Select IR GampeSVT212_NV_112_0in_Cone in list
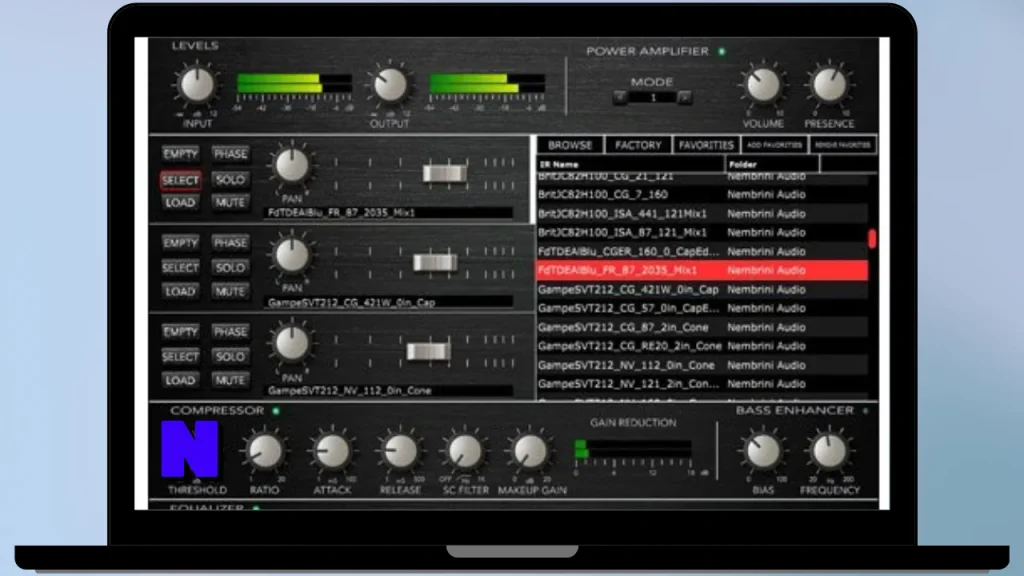 pos(703,365)
